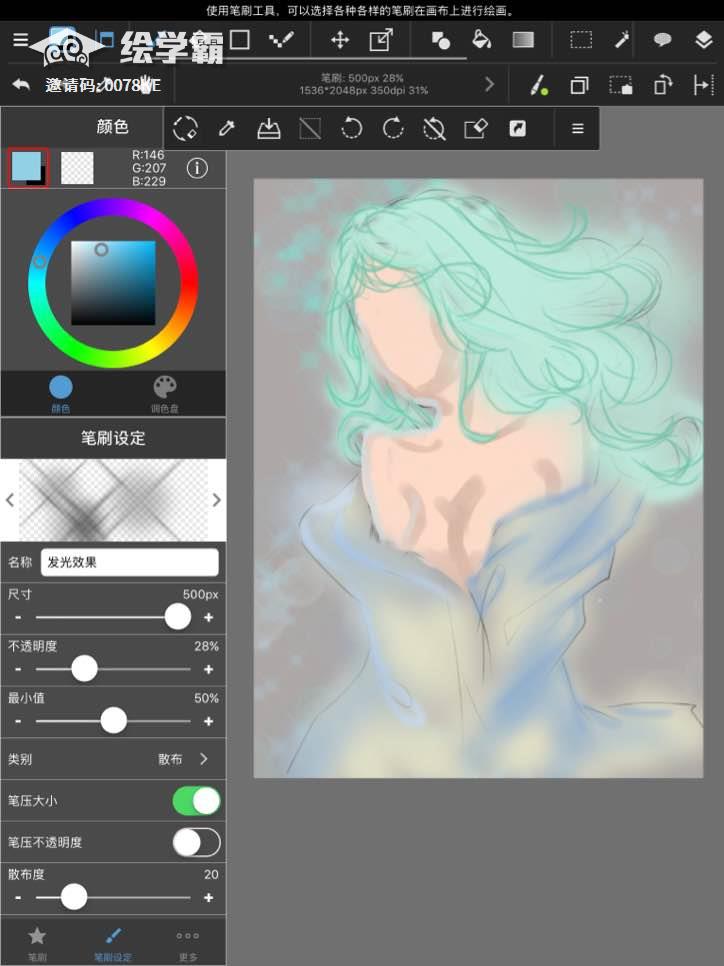Reset canvas rotation

click(434, 128)
